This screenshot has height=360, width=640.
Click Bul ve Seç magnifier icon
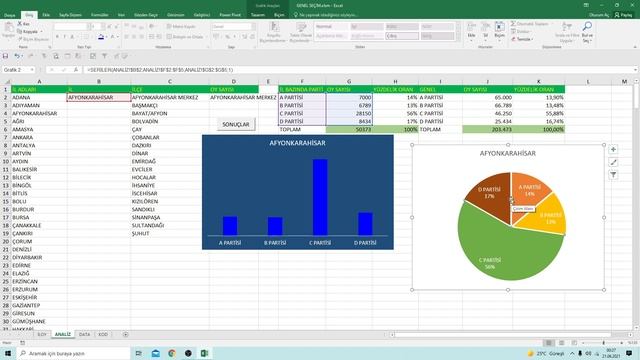(x=587, y=27)
